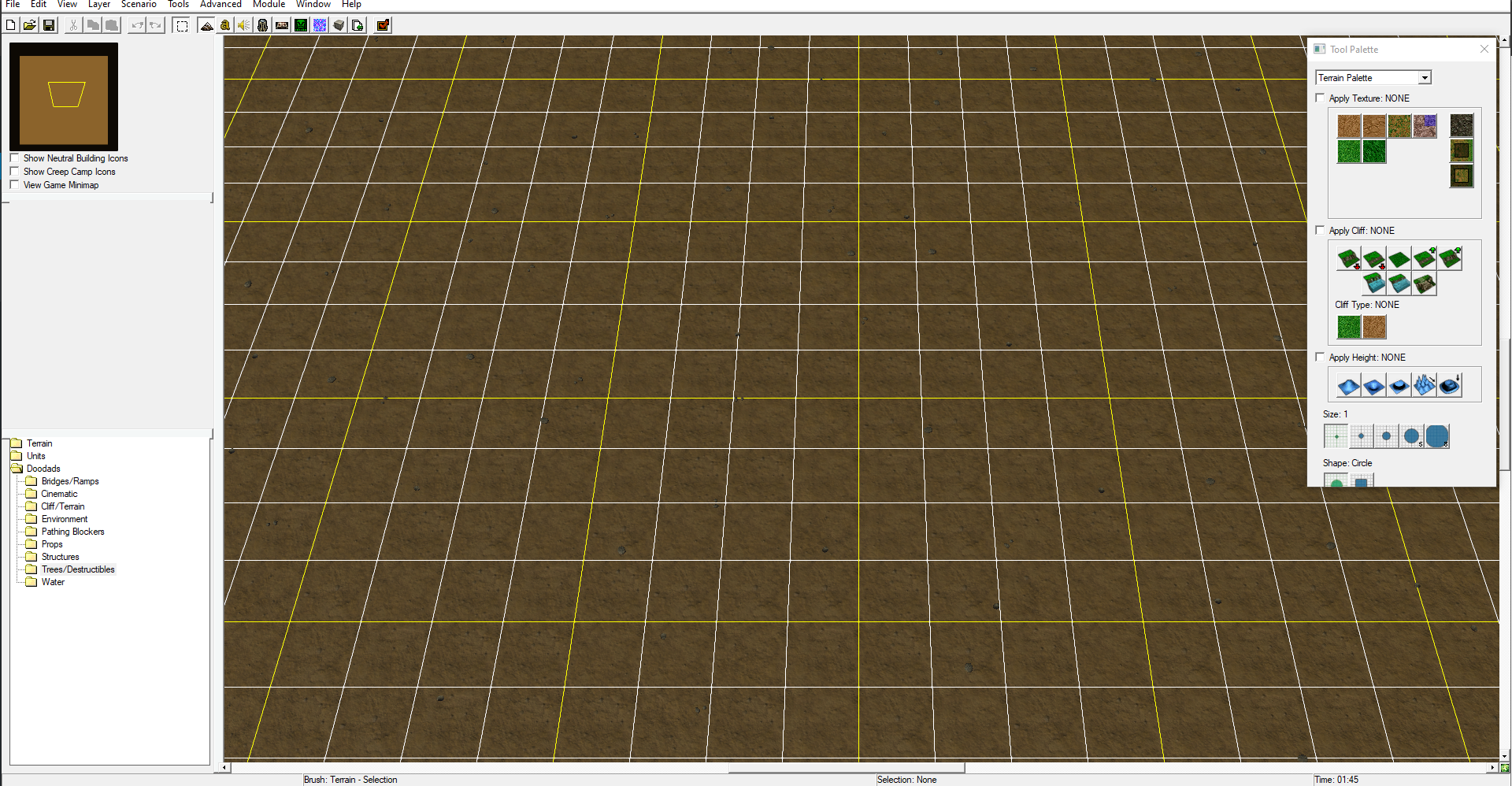Select the Noise height spikes tool
Viewport: 1512px width, 786px height.
(1425, 385)
